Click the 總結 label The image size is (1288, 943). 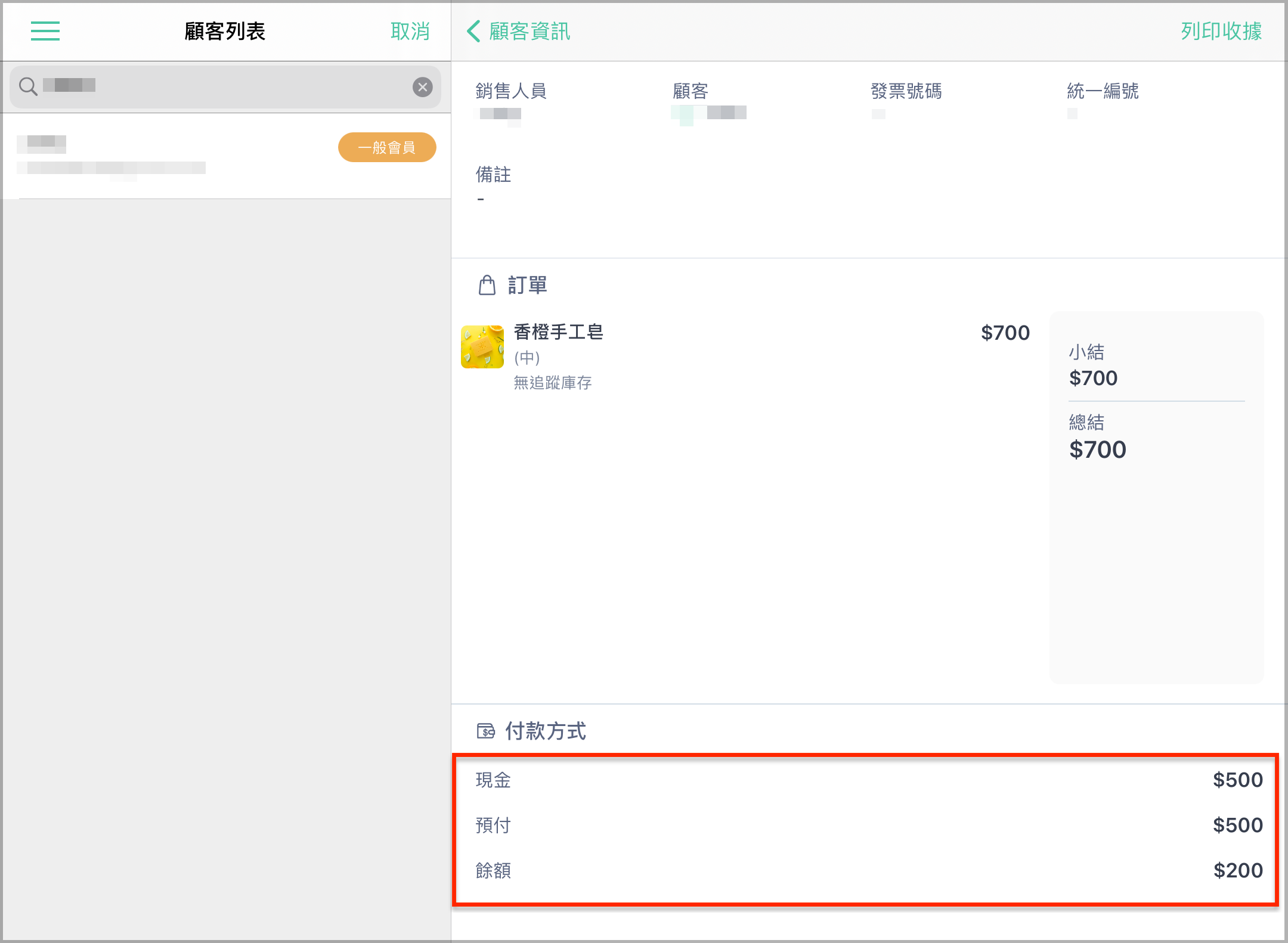pyautogui.click(x=1086, y=422)
